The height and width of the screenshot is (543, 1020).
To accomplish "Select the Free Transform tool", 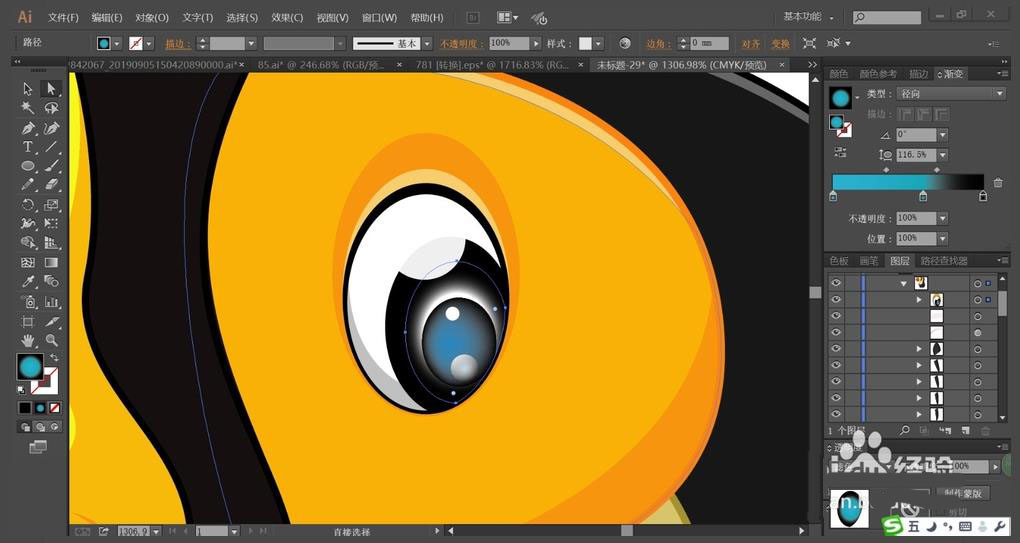I will (x=51, y=224).
